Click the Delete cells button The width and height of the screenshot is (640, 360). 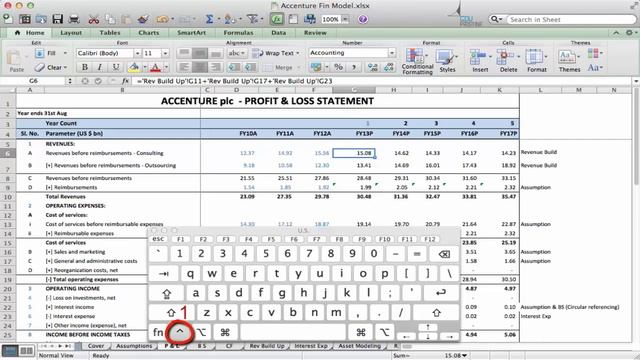coord(508,60)
